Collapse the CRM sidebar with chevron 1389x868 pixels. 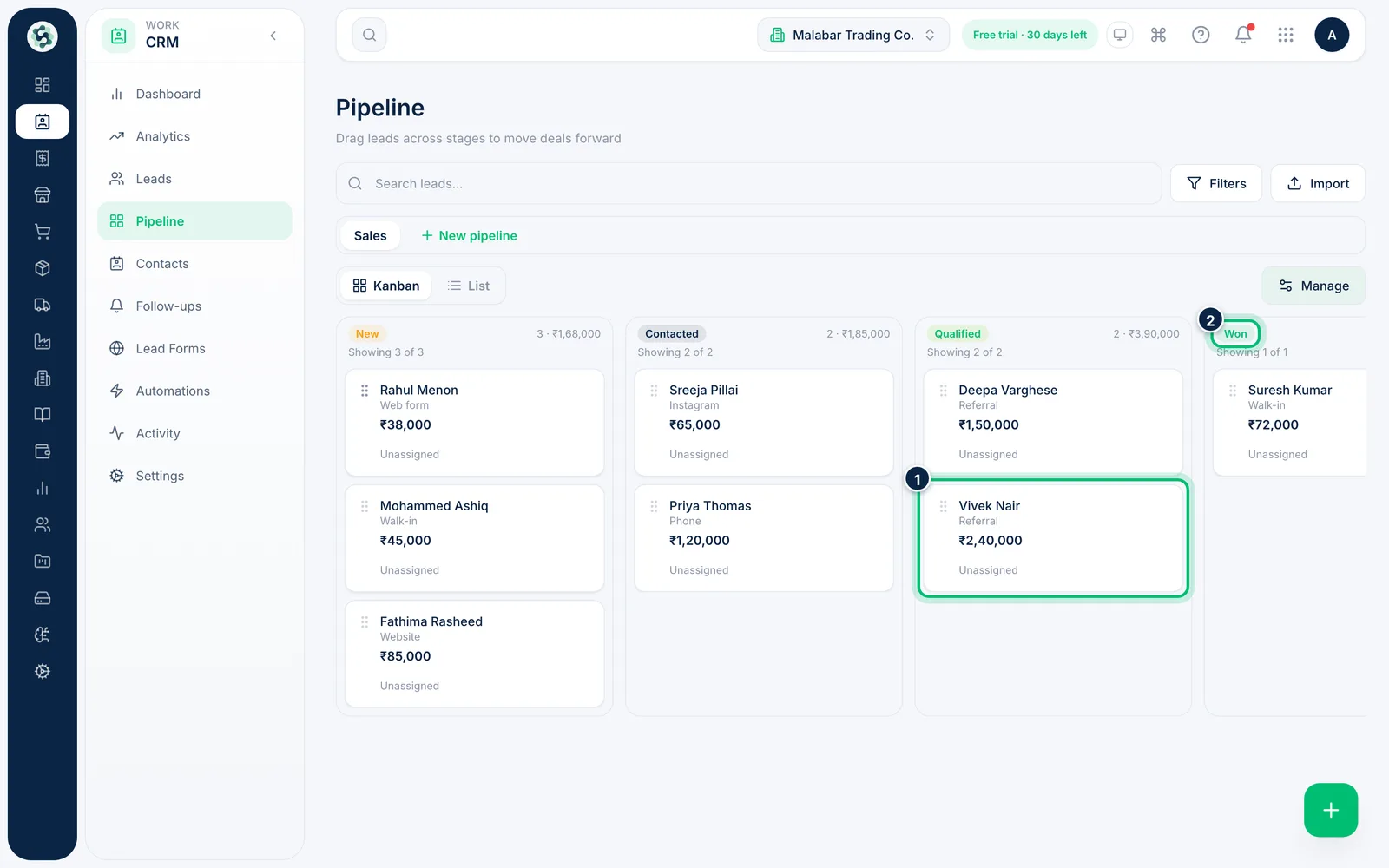click(x=273, y=36)
